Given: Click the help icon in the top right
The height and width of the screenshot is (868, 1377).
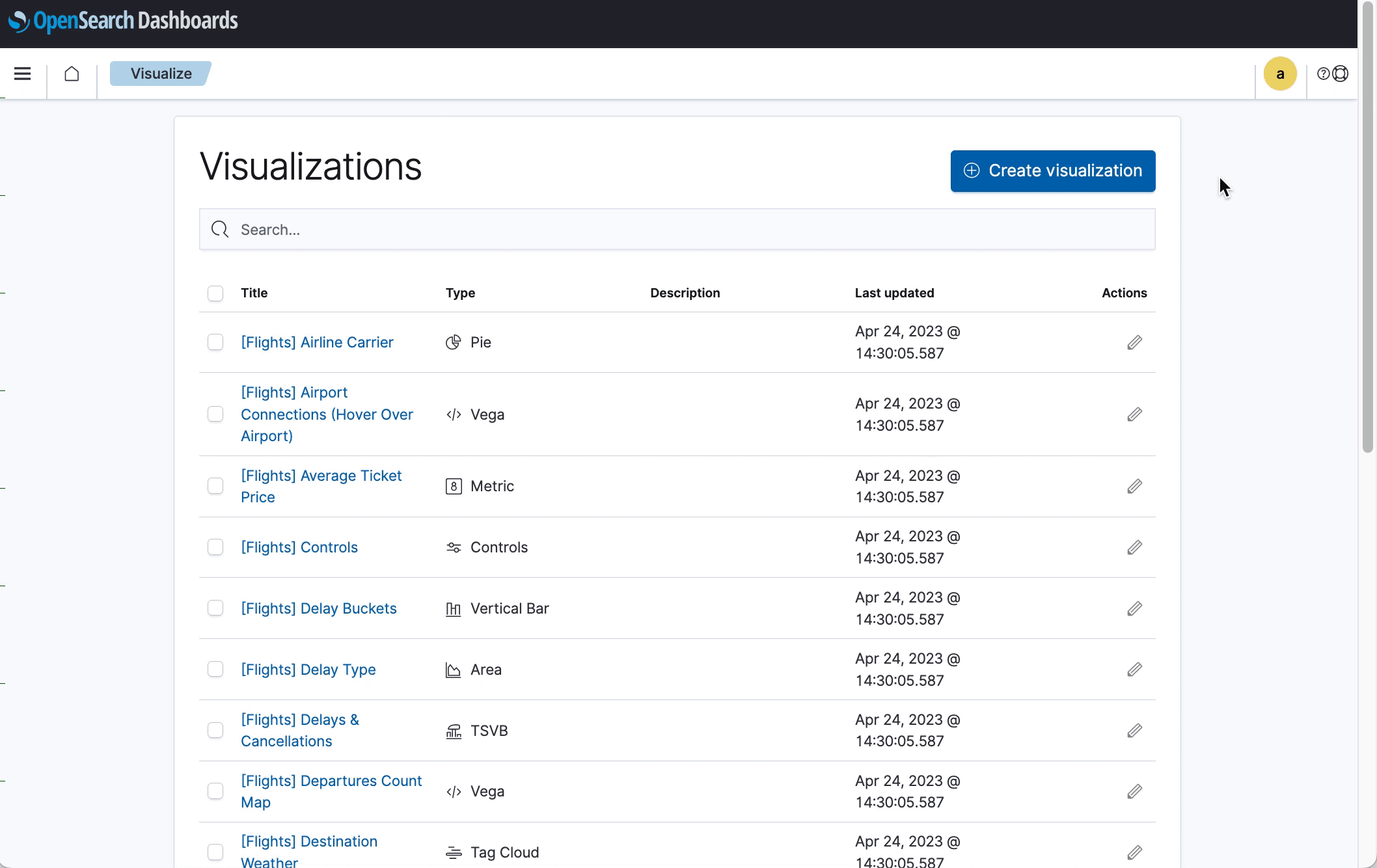Looking at the screenshot, I should (x=1322, y=73).
